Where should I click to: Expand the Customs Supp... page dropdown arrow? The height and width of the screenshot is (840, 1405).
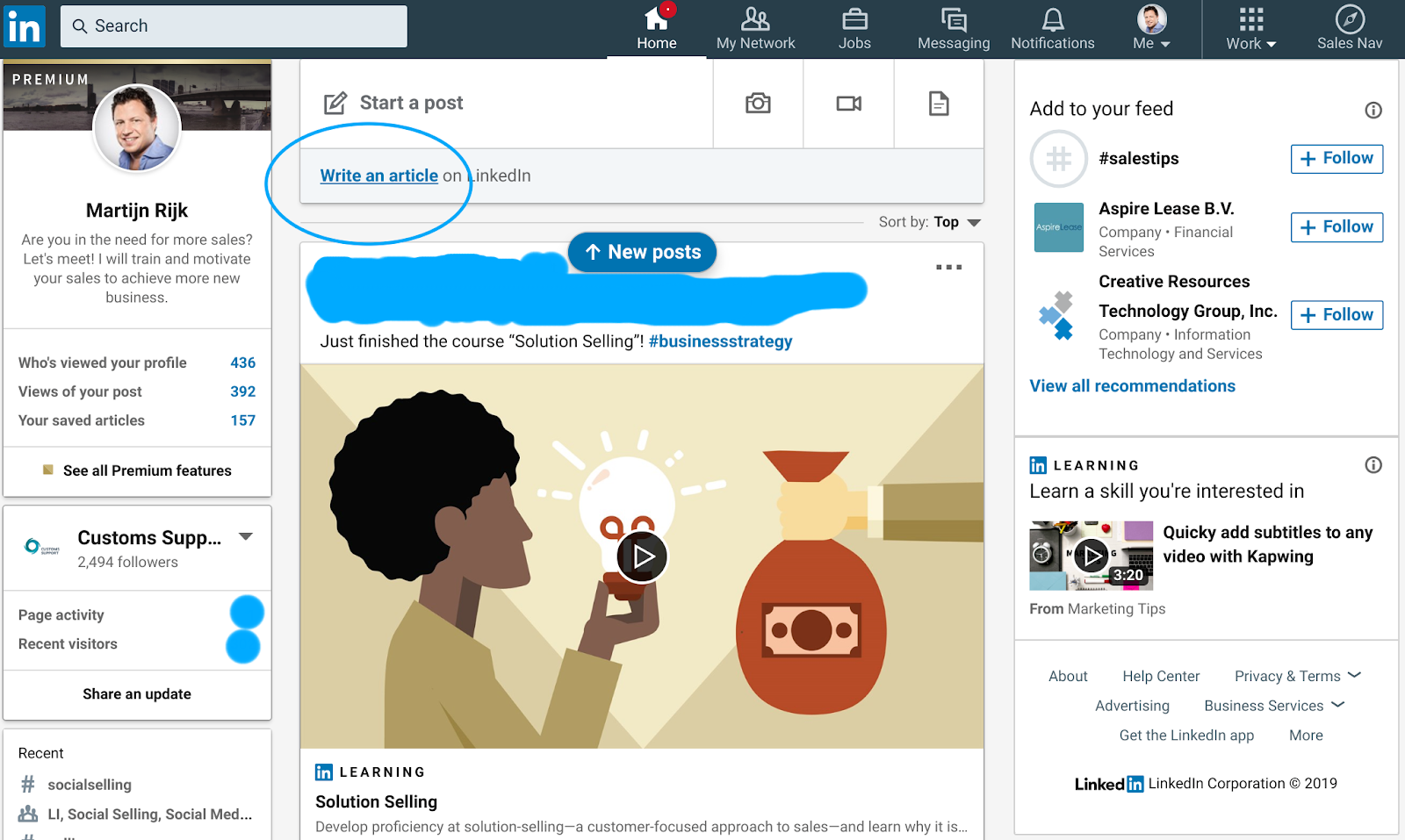(246, 536)
